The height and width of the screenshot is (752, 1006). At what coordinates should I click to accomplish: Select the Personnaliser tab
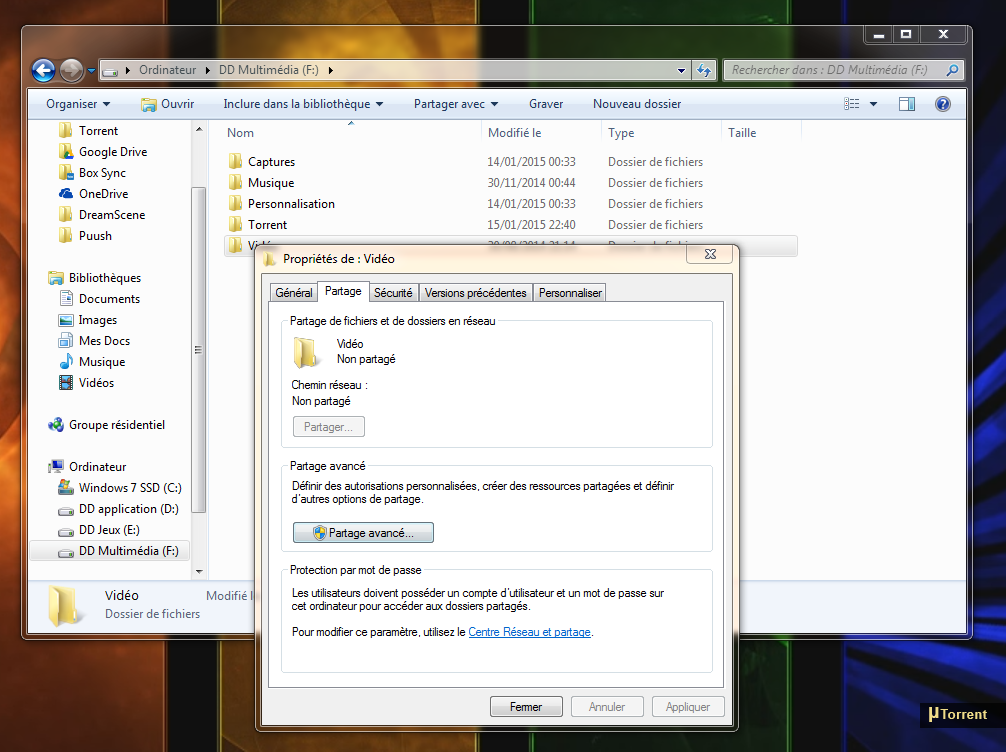(570, 293)
